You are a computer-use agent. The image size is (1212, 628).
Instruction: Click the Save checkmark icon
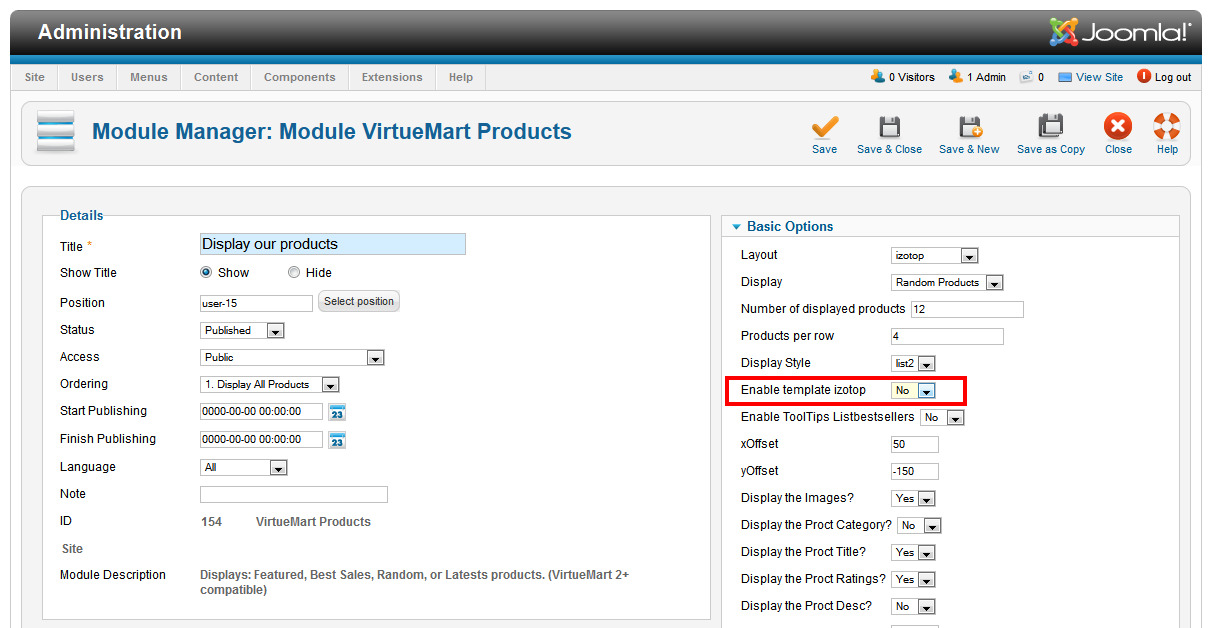click(x=824, y=128)
